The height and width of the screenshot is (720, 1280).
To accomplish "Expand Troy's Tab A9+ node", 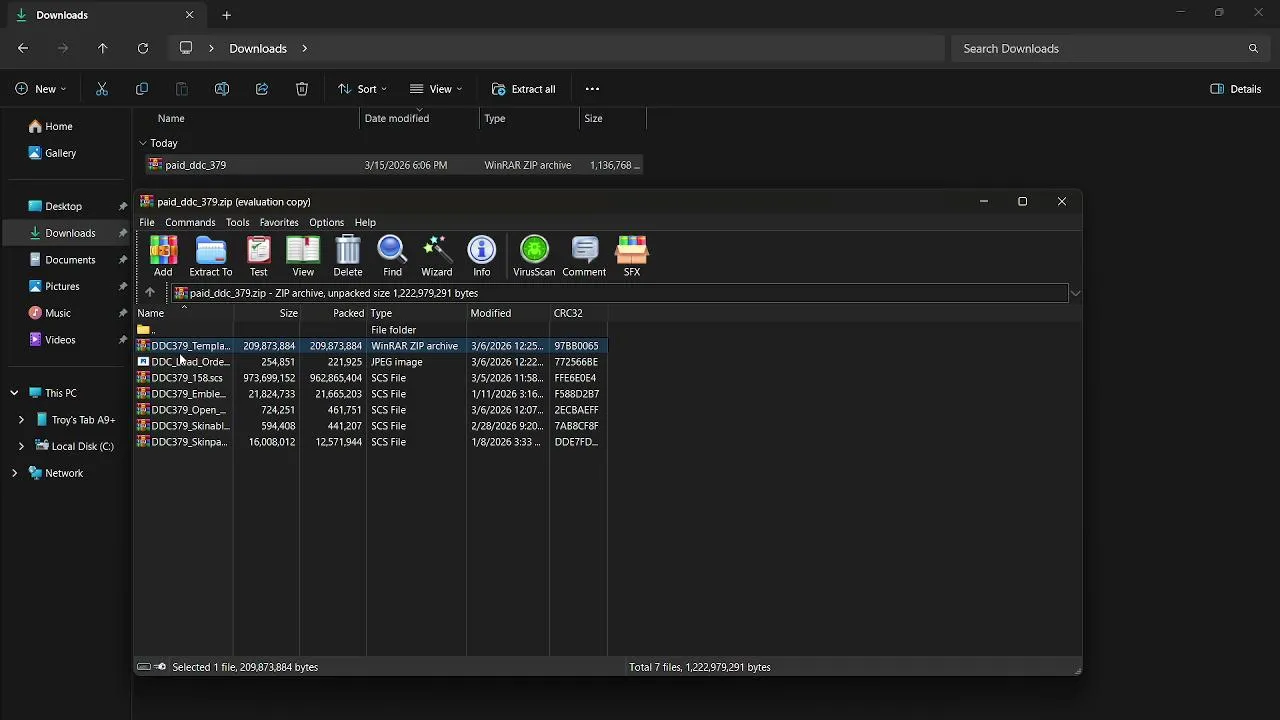I will (21, 420).
